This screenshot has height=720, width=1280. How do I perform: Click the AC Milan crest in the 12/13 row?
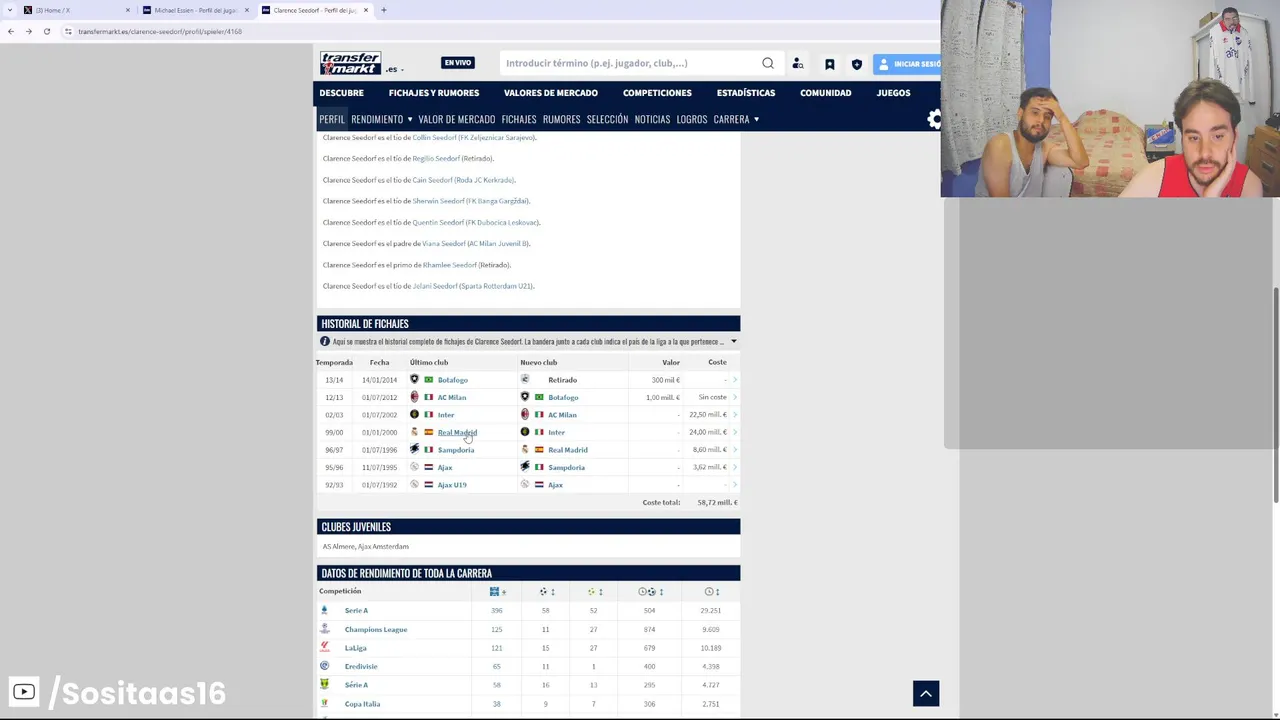click(414, 397)
